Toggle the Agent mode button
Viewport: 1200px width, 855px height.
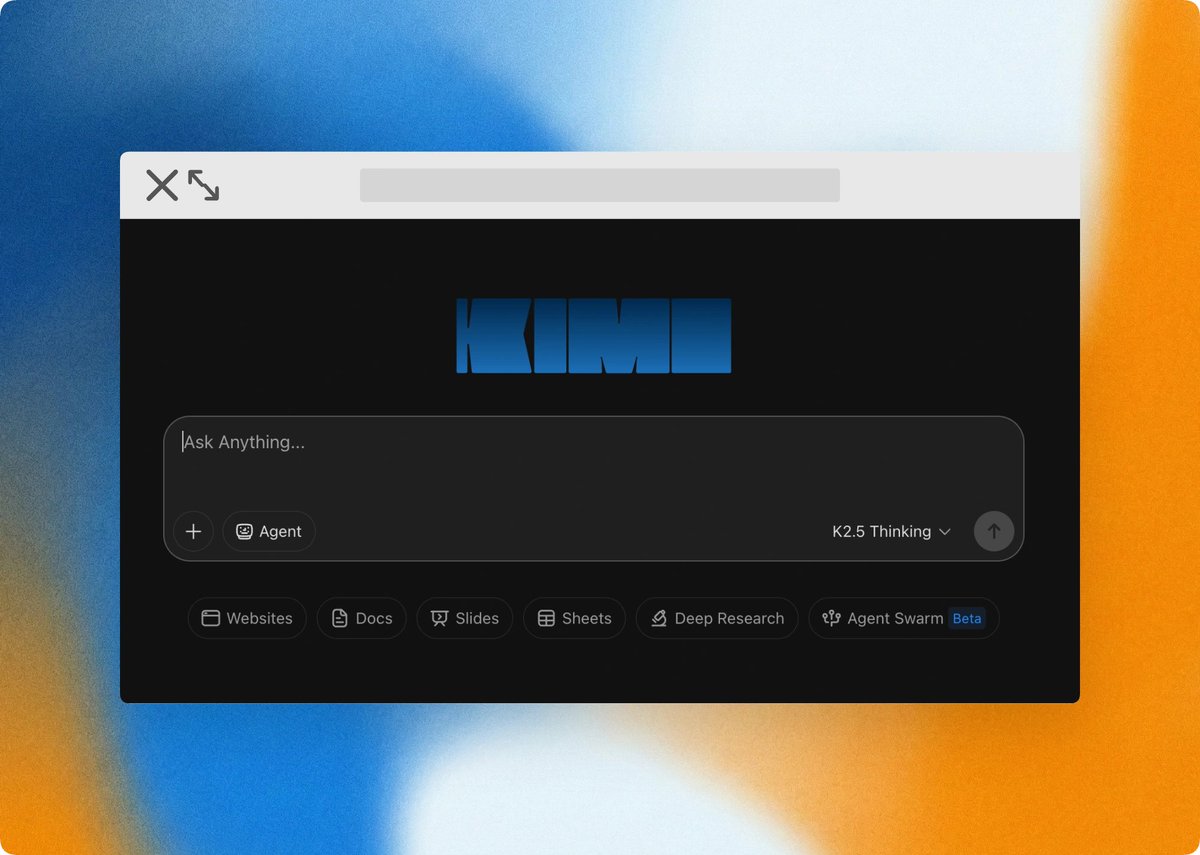[269, 531]
